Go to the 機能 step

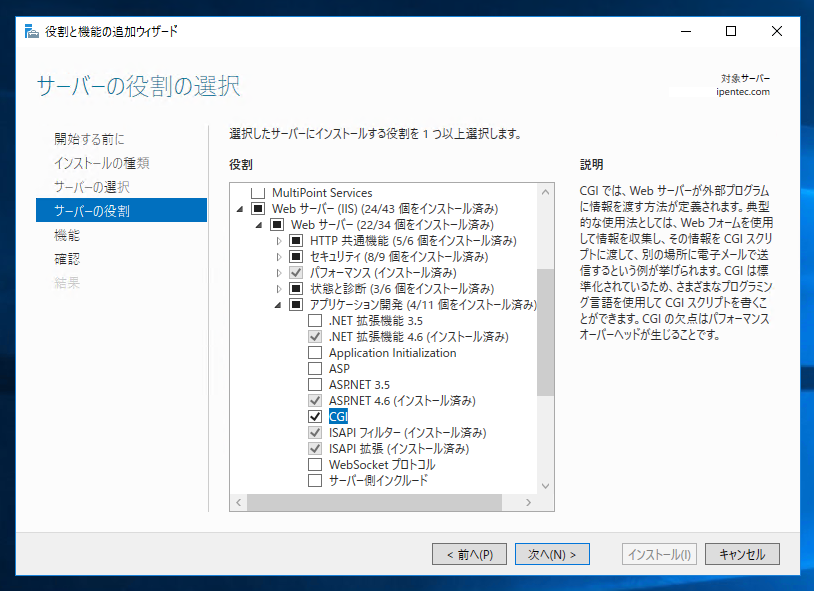(x=67, y=235)
